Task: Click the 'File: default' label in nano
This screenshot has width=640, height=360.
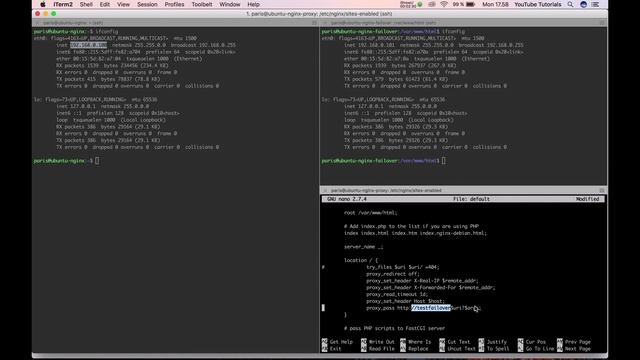Action: [x=471, y=199]
